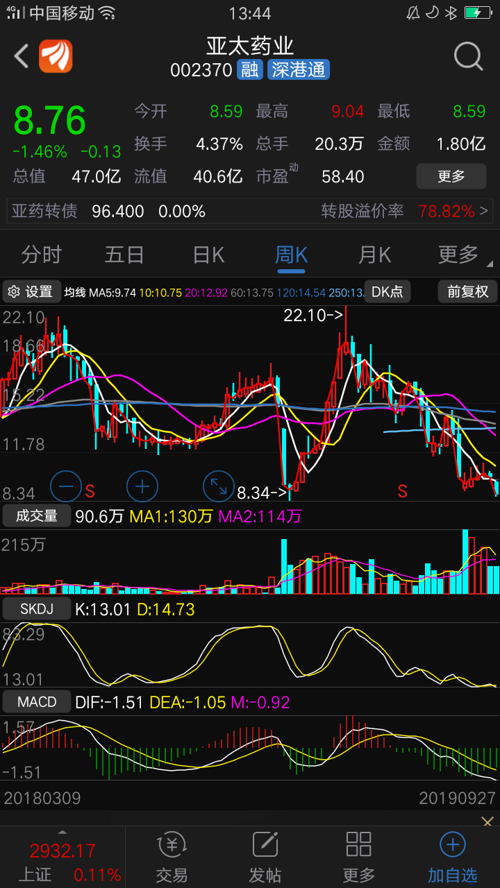Tap the back arrow icon
The image size is (500, 888).
coord(22,57)
